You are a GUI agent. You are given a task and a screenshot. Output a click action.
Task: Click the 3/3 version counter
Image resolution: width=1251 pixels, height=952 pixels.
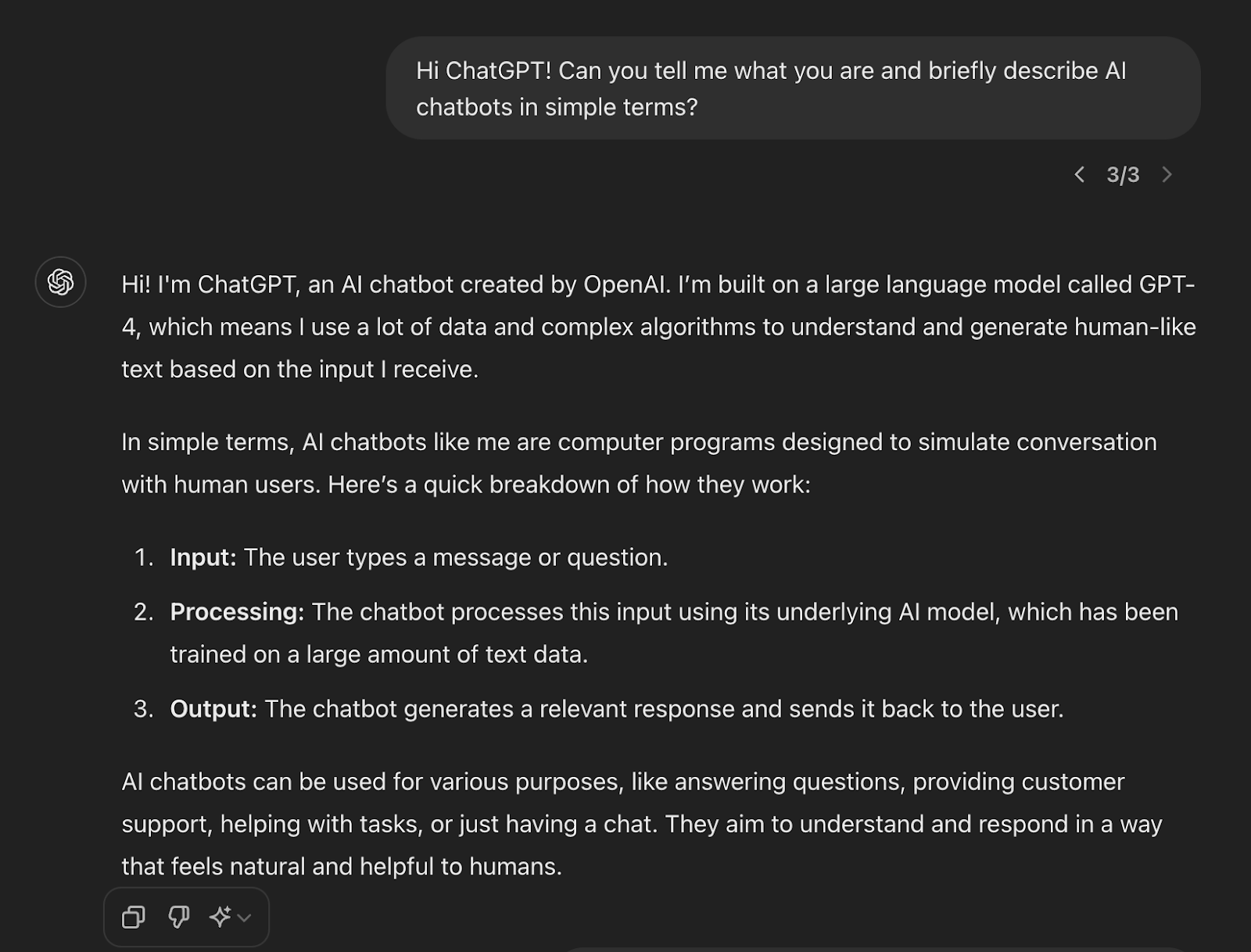(x=1123, y=174)
